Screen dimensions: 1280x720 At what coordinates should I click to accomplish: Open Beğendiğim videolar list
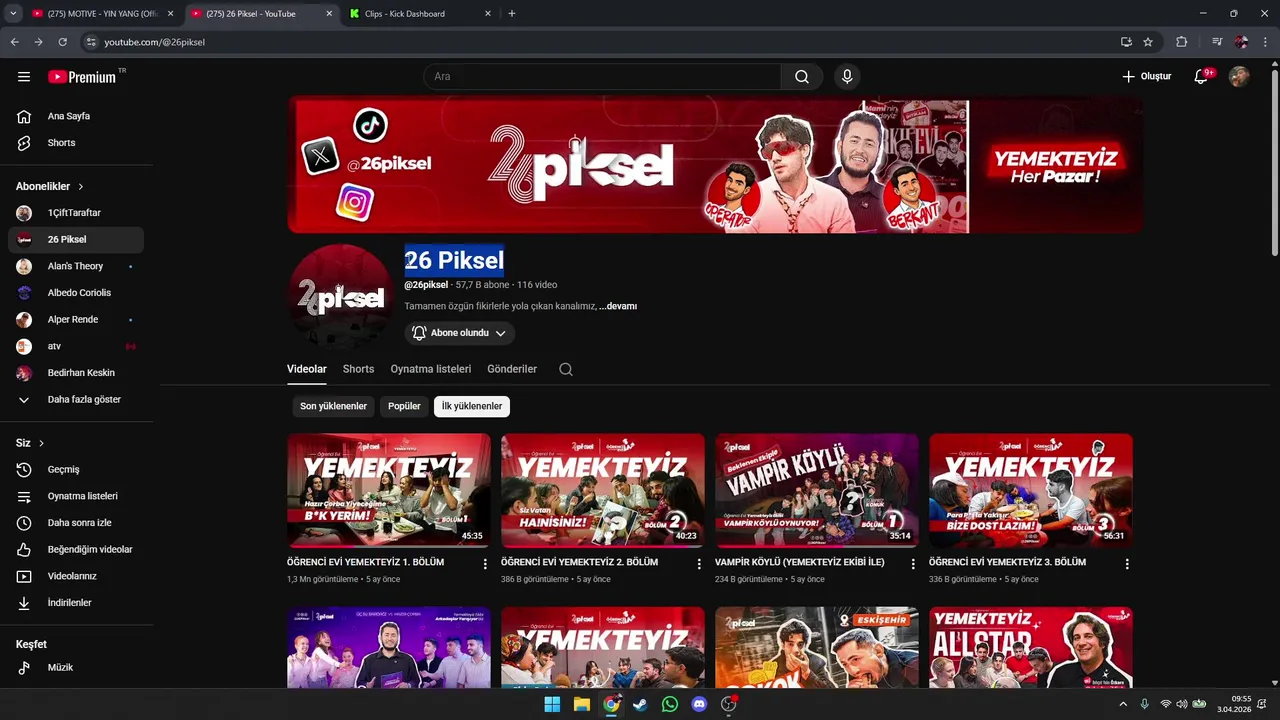tap(76, 550)
